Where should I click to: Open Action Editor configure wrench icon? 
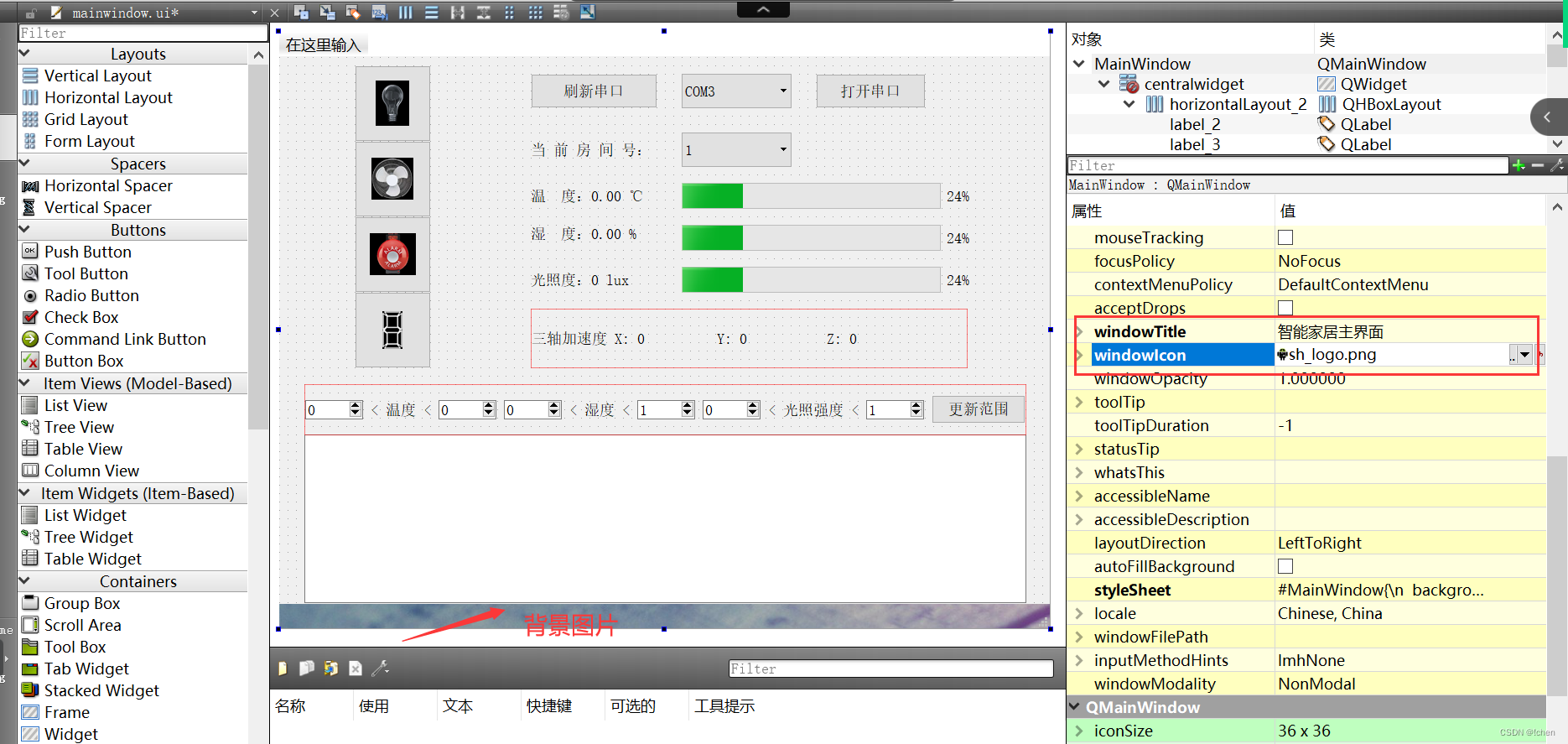380,669
